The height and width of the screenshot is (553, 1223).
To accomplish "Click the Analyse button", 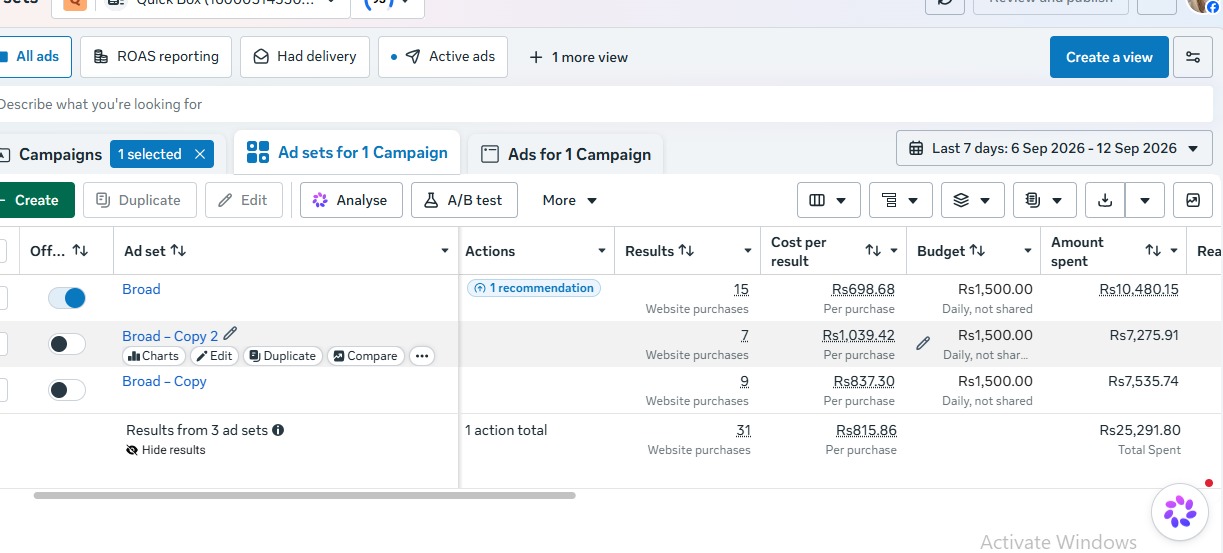I will point(350,200).
